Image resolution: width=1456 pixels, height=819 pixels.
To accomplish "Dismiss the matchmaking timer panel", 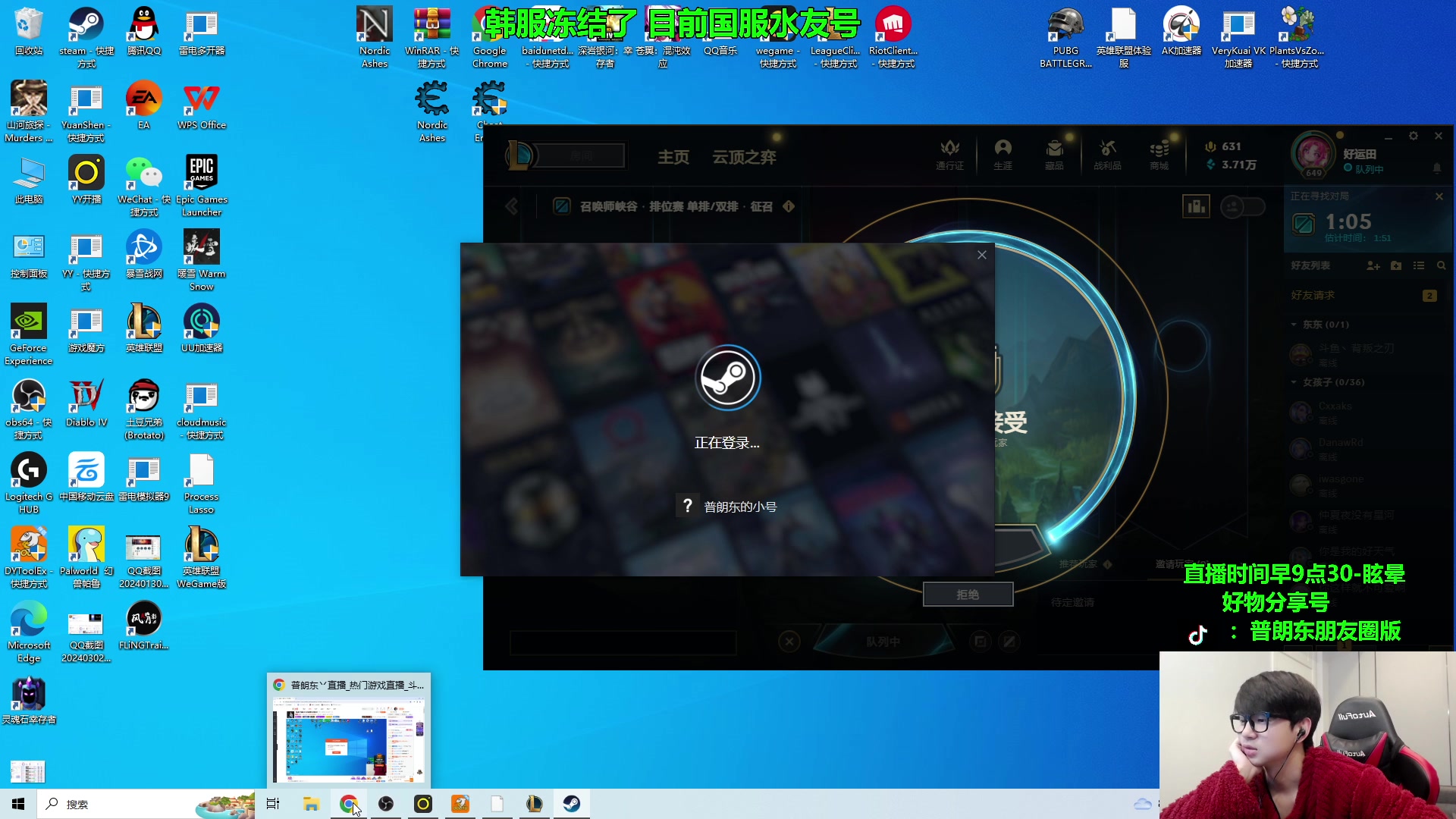I will [x=1439, y=196].
